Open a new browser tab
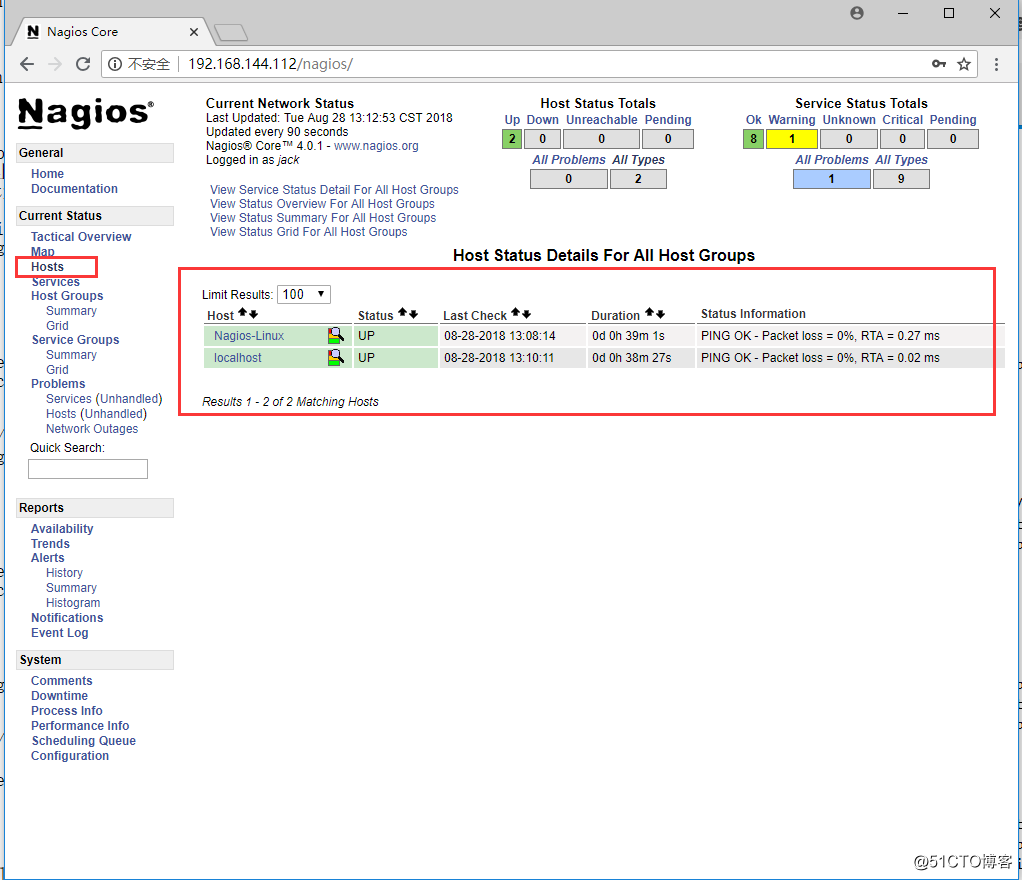 [231, 32]
